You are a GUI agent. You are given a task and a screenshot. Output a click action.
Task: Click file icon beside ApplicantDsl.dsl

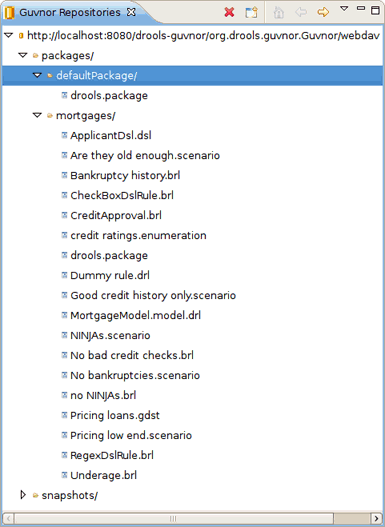(64, 135)
